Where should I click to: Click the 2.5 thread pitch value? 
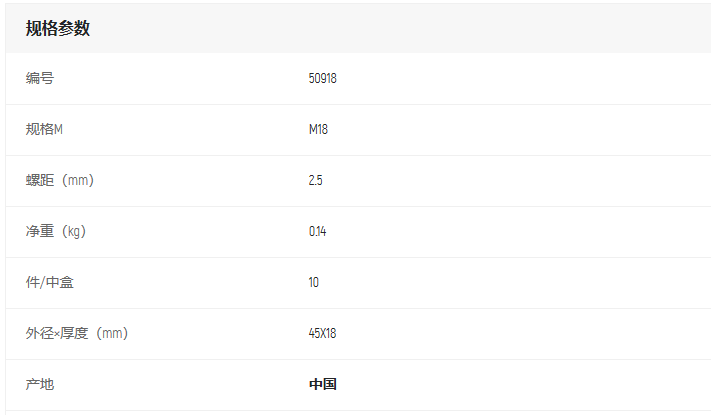pos(315,181)
